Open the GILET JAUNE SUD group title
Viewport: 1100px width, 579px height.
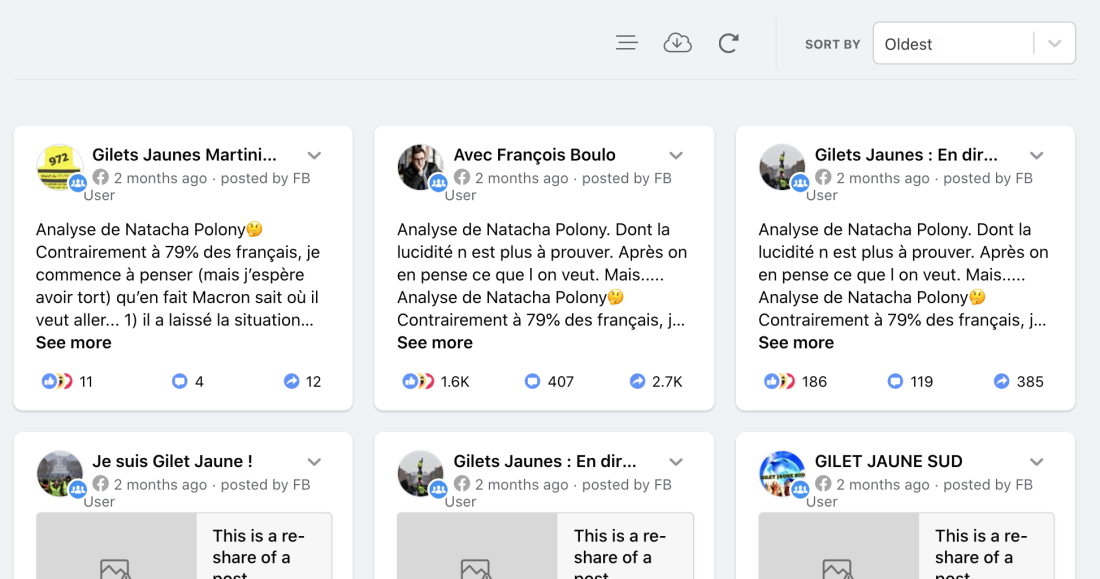pos(888,461)
